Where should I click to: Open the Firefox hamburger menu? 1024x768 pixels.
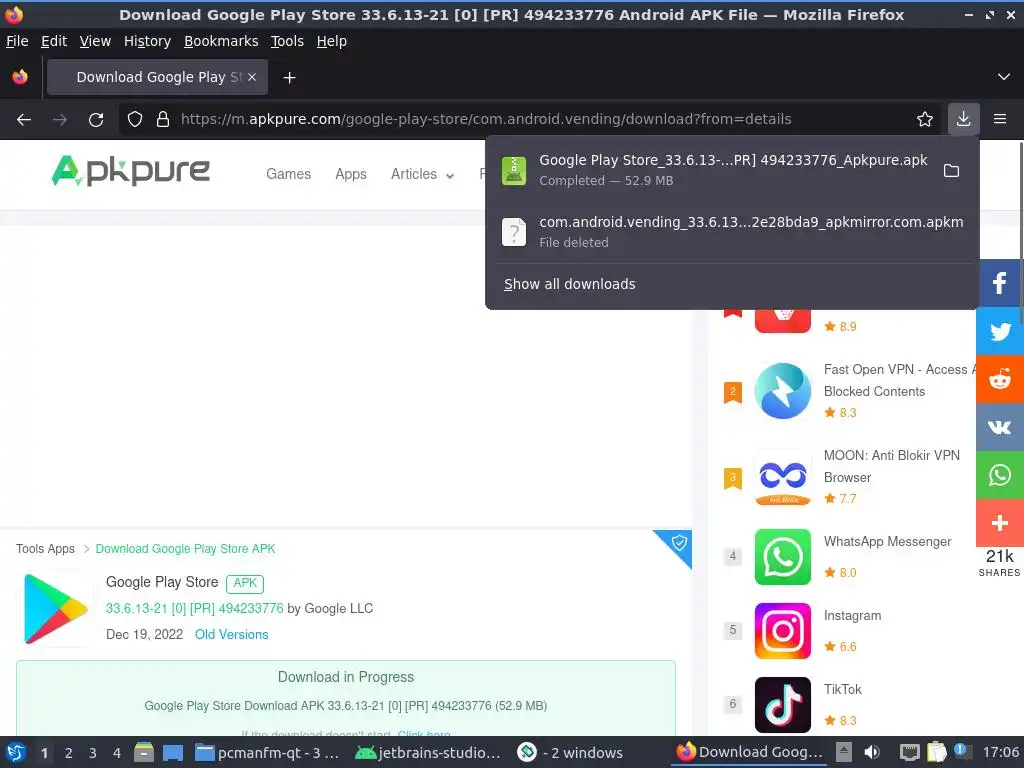pyautogui.click(x=1000, y=119)
